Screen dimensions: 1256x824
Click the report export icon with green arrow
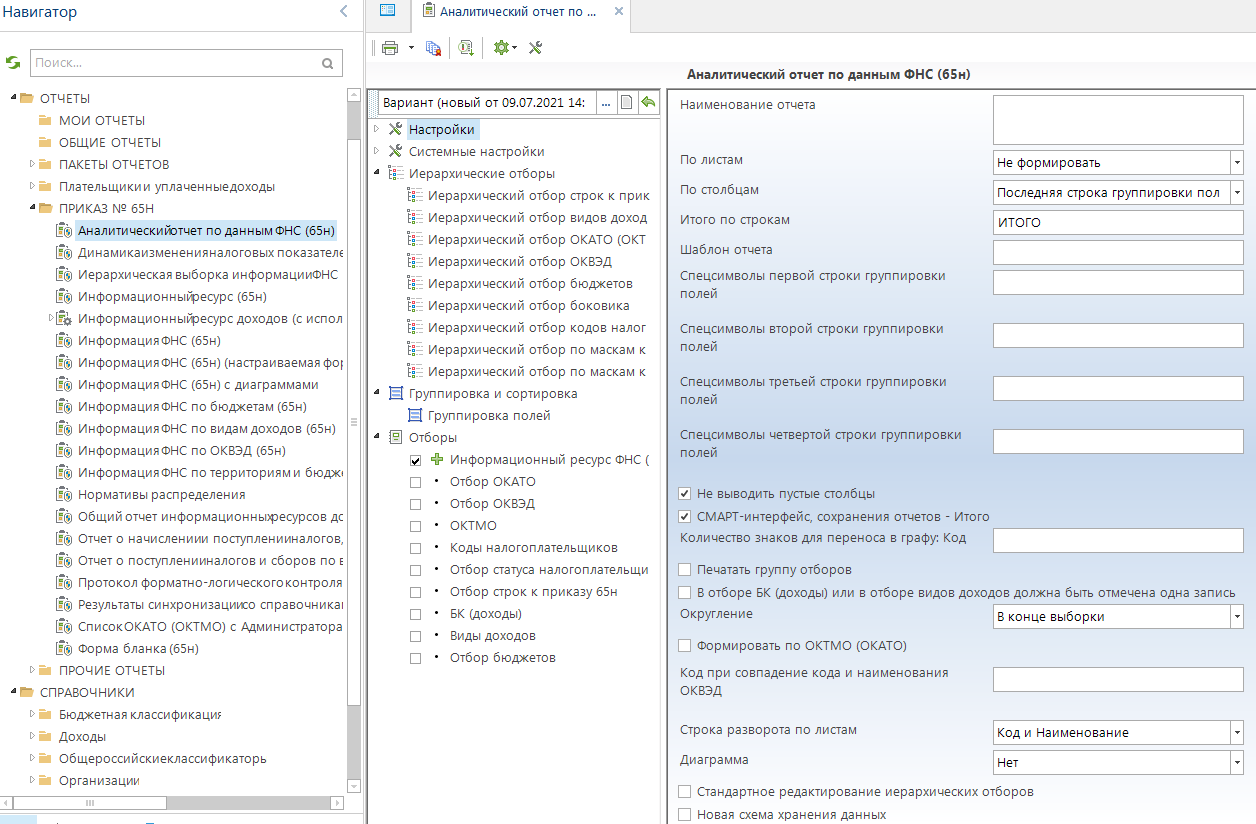coord(466,47)
